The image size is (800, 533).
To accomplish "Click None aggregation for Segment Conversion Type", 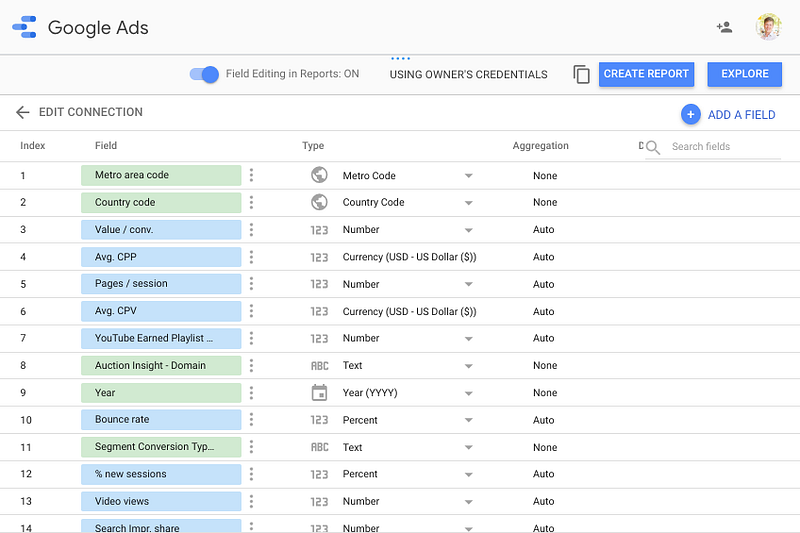I will click(x=545, y=447).
